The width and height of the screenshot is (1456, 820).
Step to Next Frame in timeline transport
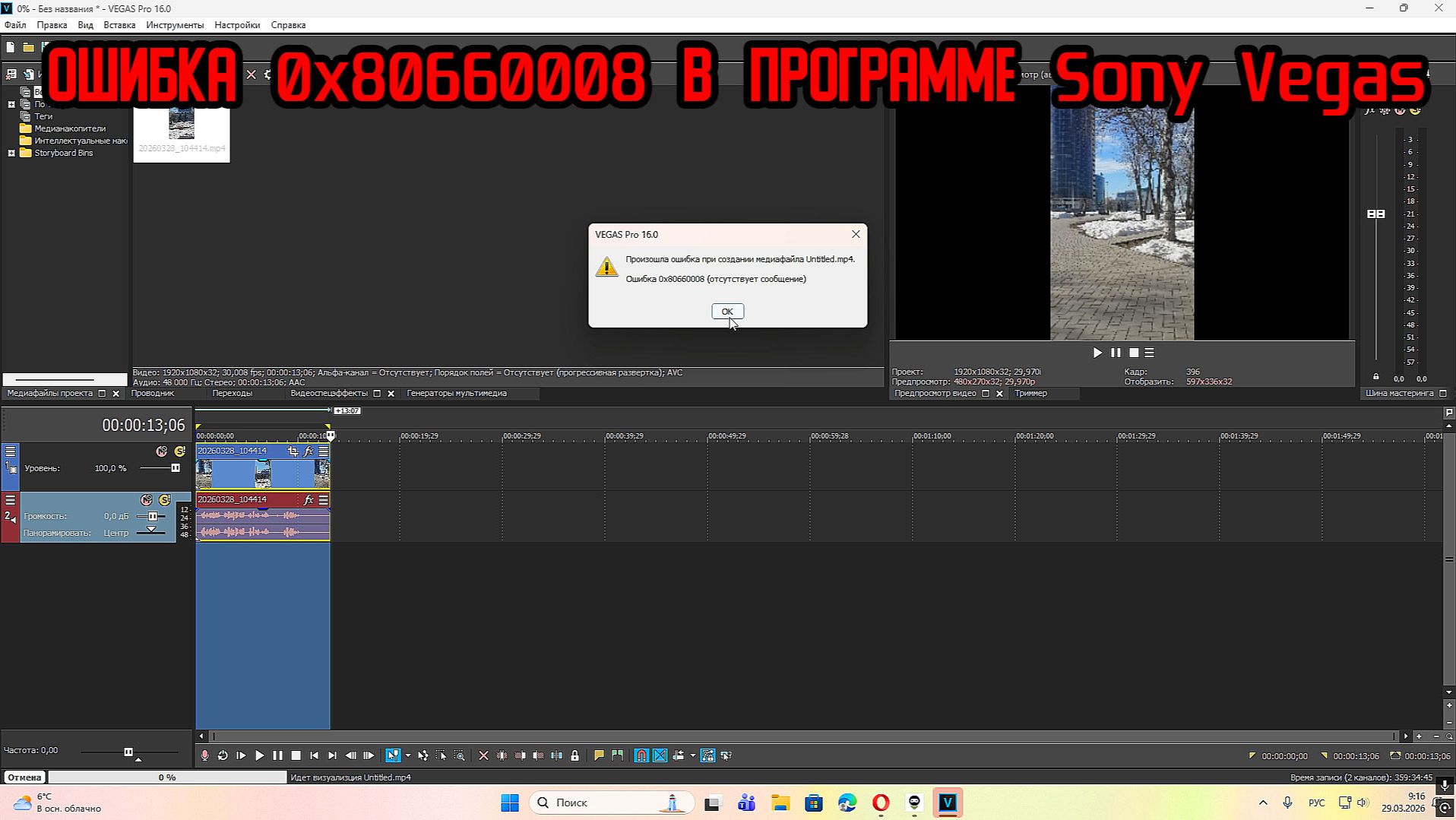click(369, 755)
